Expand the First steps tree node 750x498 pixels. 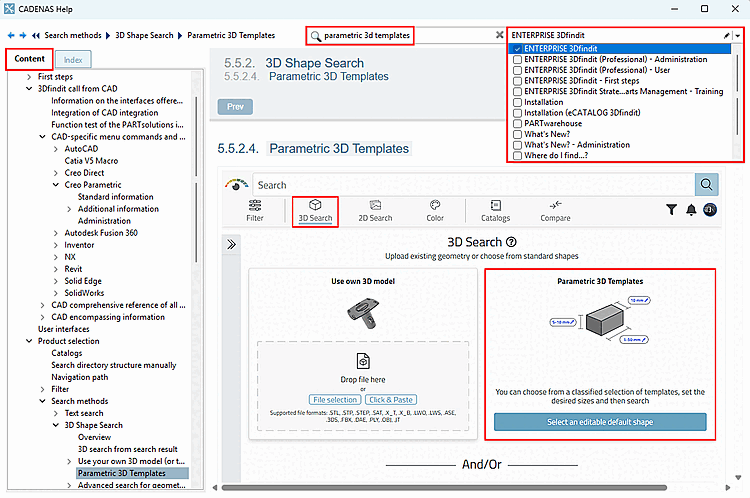29,77
